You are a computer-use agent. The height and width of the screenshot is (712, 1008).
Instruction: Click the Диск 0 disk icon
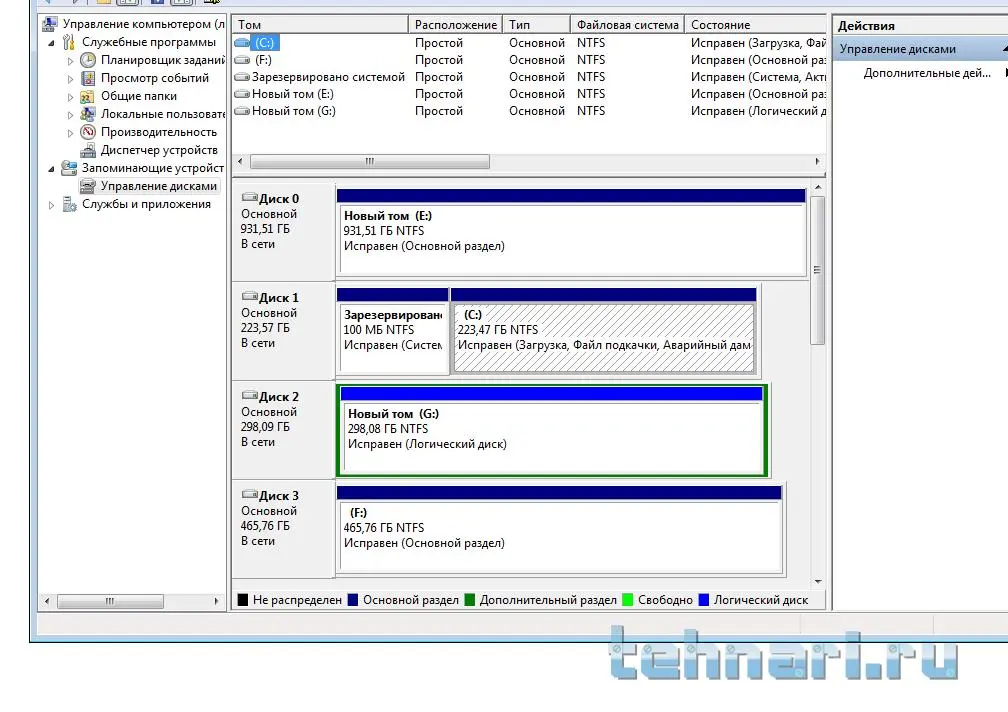pos(249,197)
